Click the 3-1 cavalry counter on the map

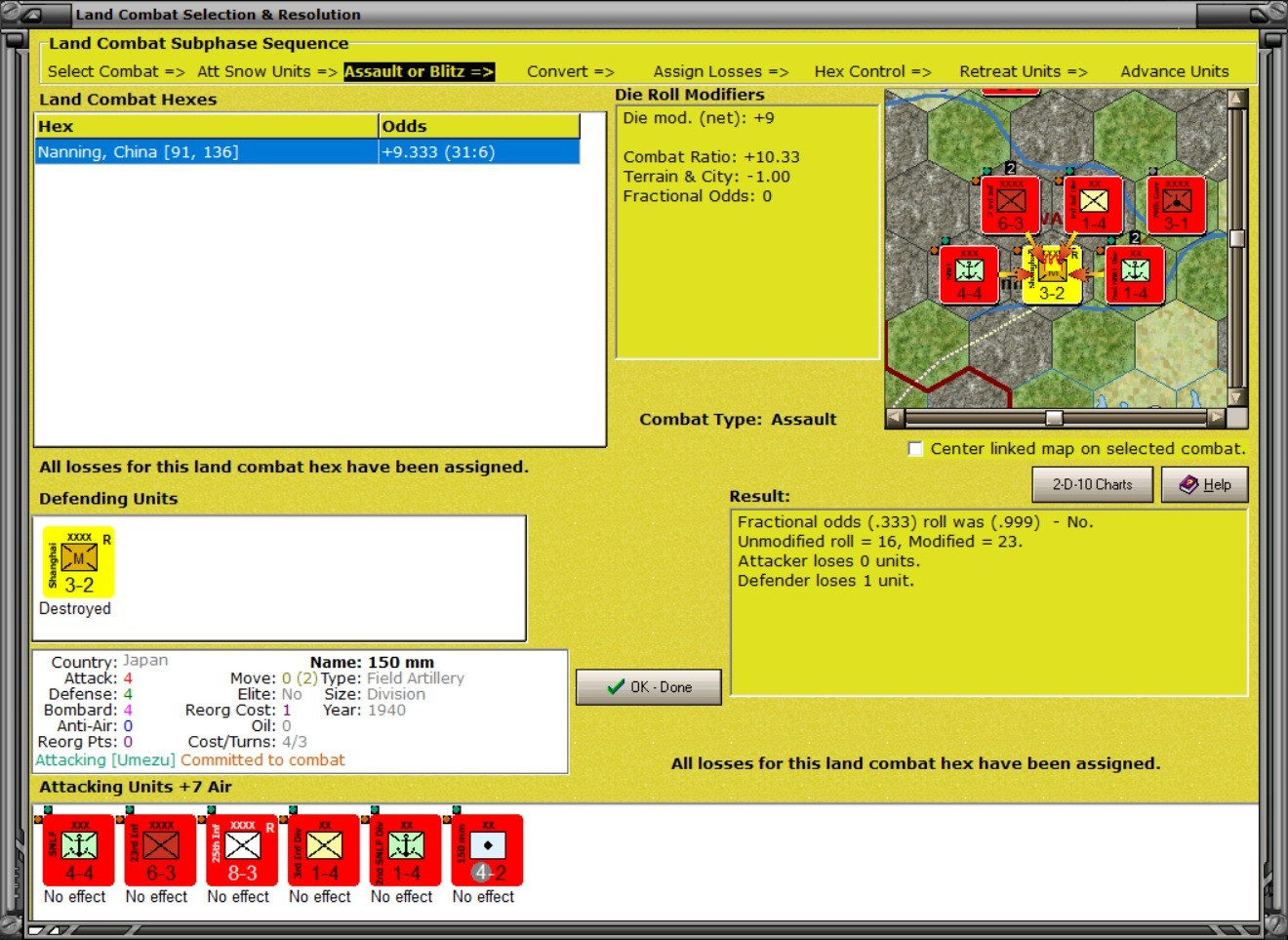click(1177, 205)
